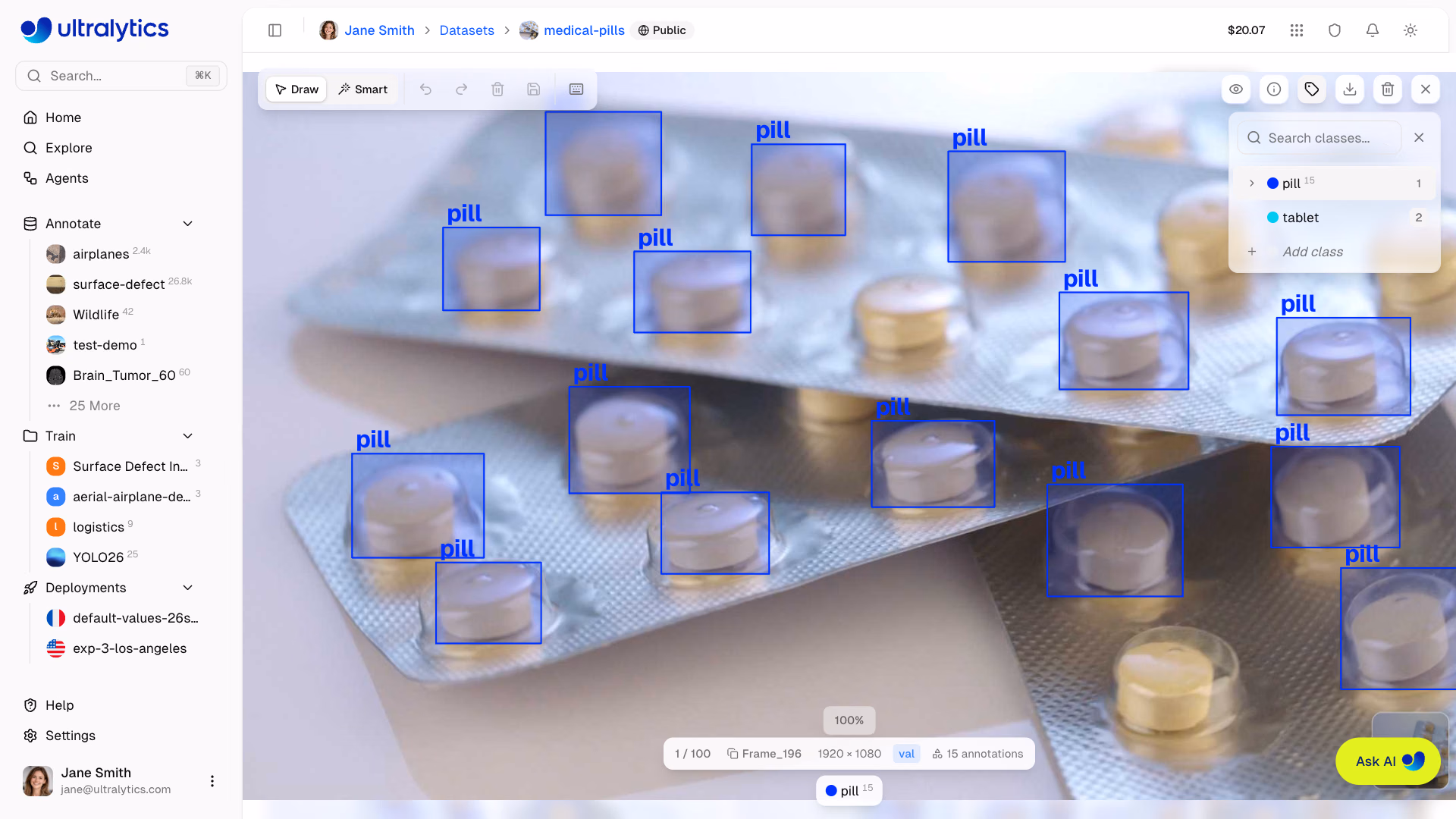Open medical-pills breadcrumb link

[584, 30]
